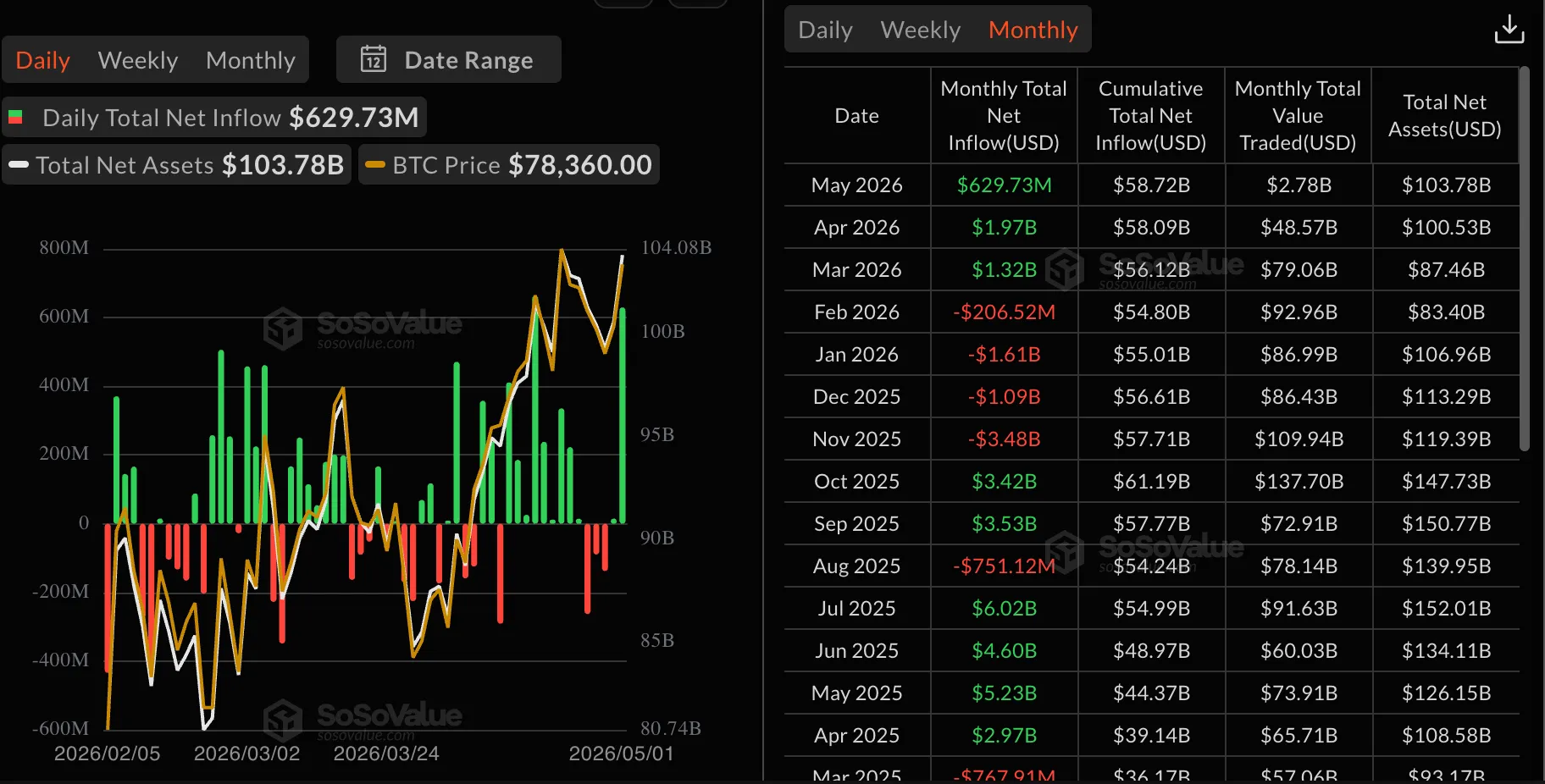Click the $2.97B inflow value

[x=1004, y=735]
